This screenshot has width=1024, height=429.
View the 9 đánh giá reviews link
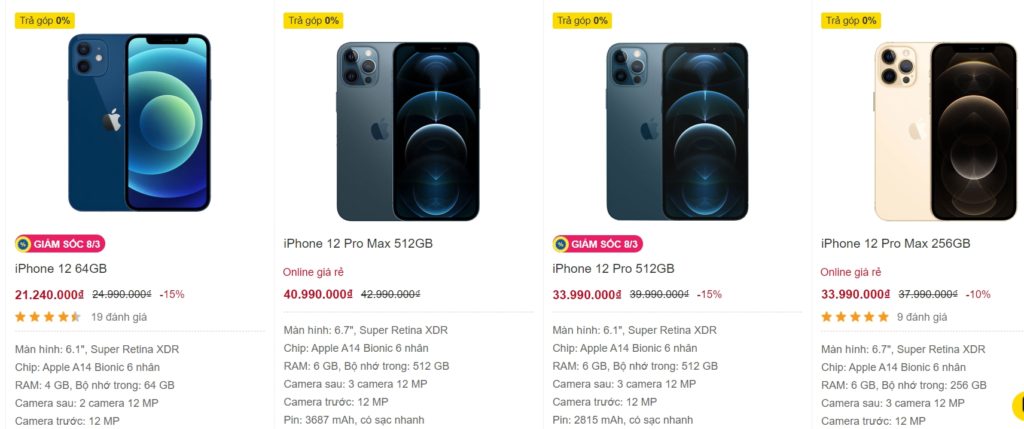tap(922, 317)
